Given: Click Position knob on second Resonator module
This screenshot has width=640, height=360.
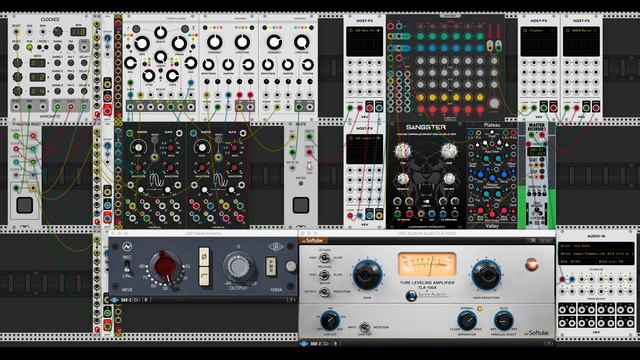Looking at the screenshot, I should click(x=307, y=64).
